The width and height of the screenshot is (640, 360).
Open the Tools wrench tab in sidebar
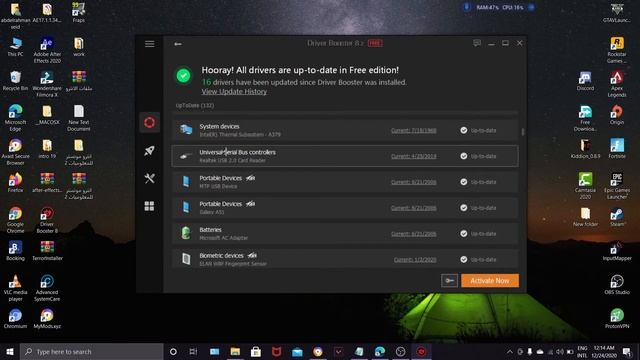[x=149, y=178]
